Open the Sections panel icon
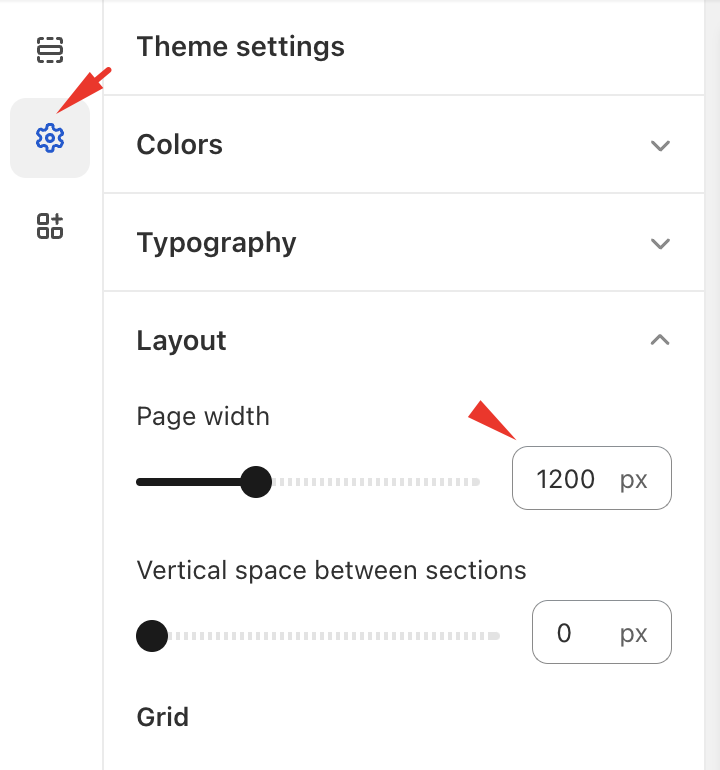Viewport: 720px width, 770px height. pyautogui.click(x=50, y=50)
